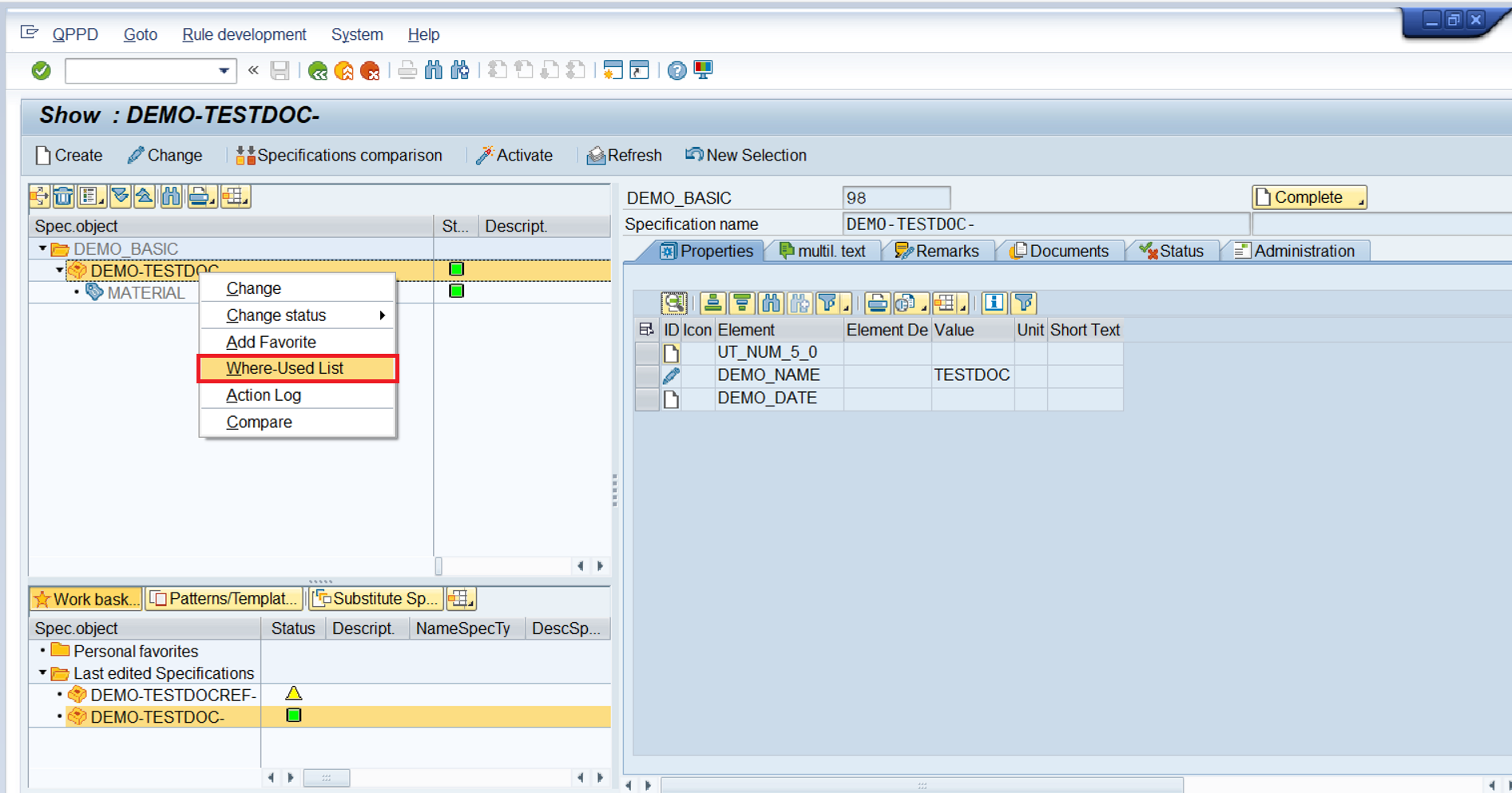Click the green Back arrow icon

318,71
